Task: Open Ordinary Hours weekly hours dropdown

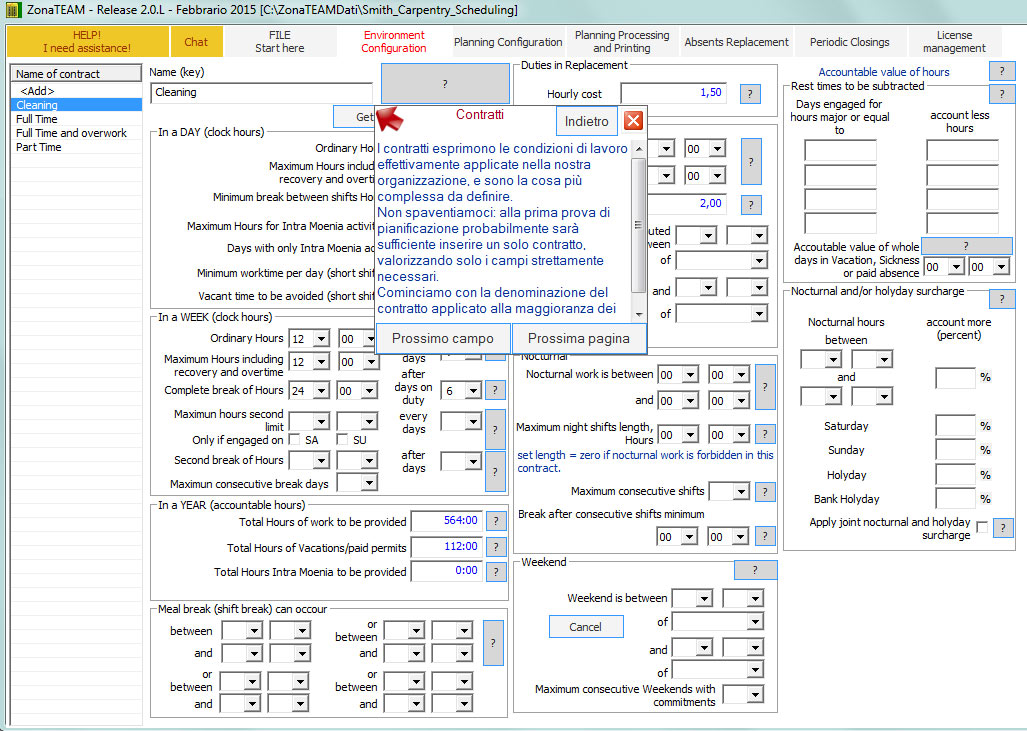Action: 321,339
